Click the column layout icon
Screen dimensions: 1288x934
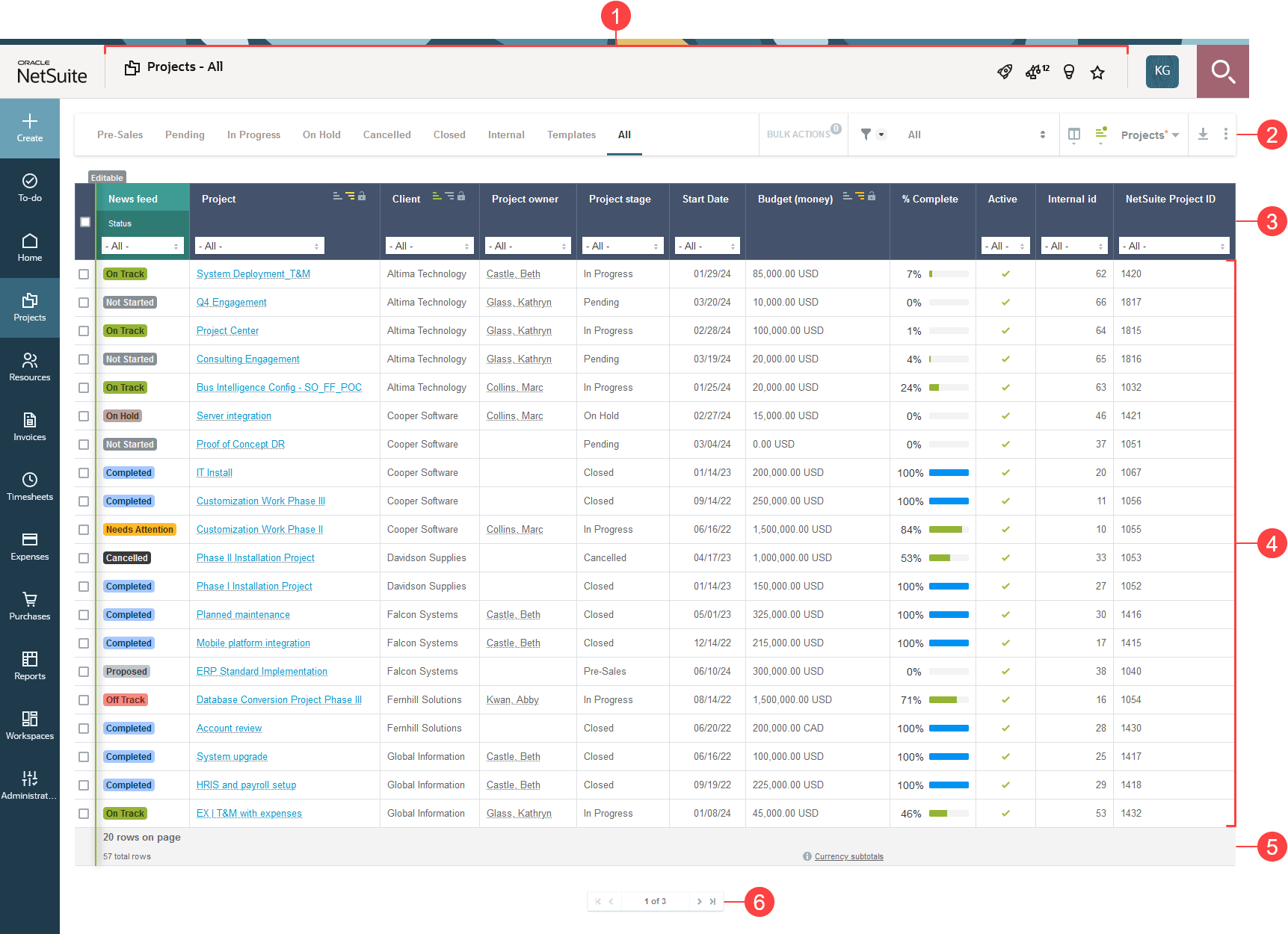click(1074, 134)
